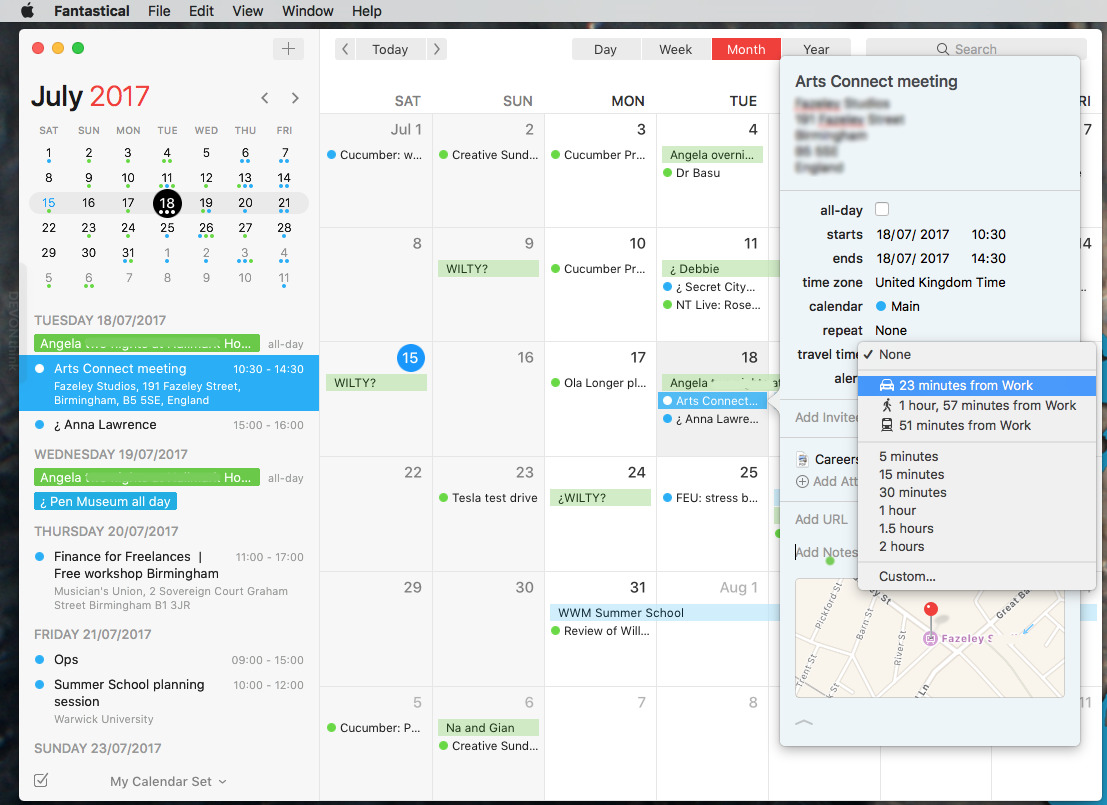Go to previous month in mini calendar
The width and height of the screenshot is (1107, 805).
265,98
